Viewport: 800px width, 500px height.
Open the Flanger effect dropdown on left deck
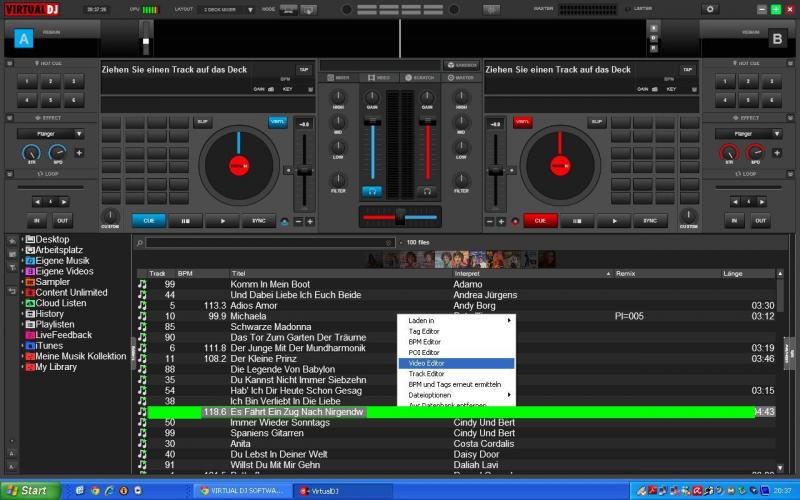[51, 134]
